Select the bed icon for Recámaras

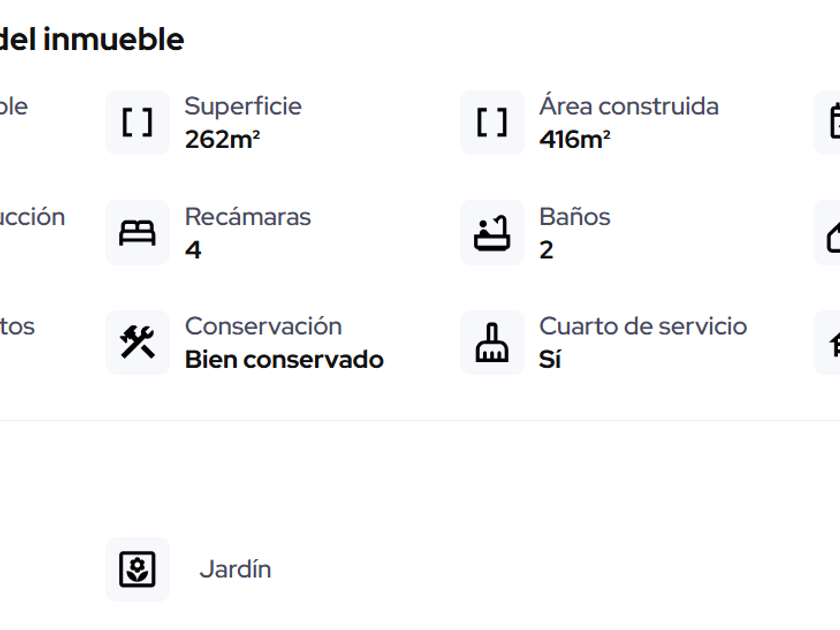coord(137,233)
